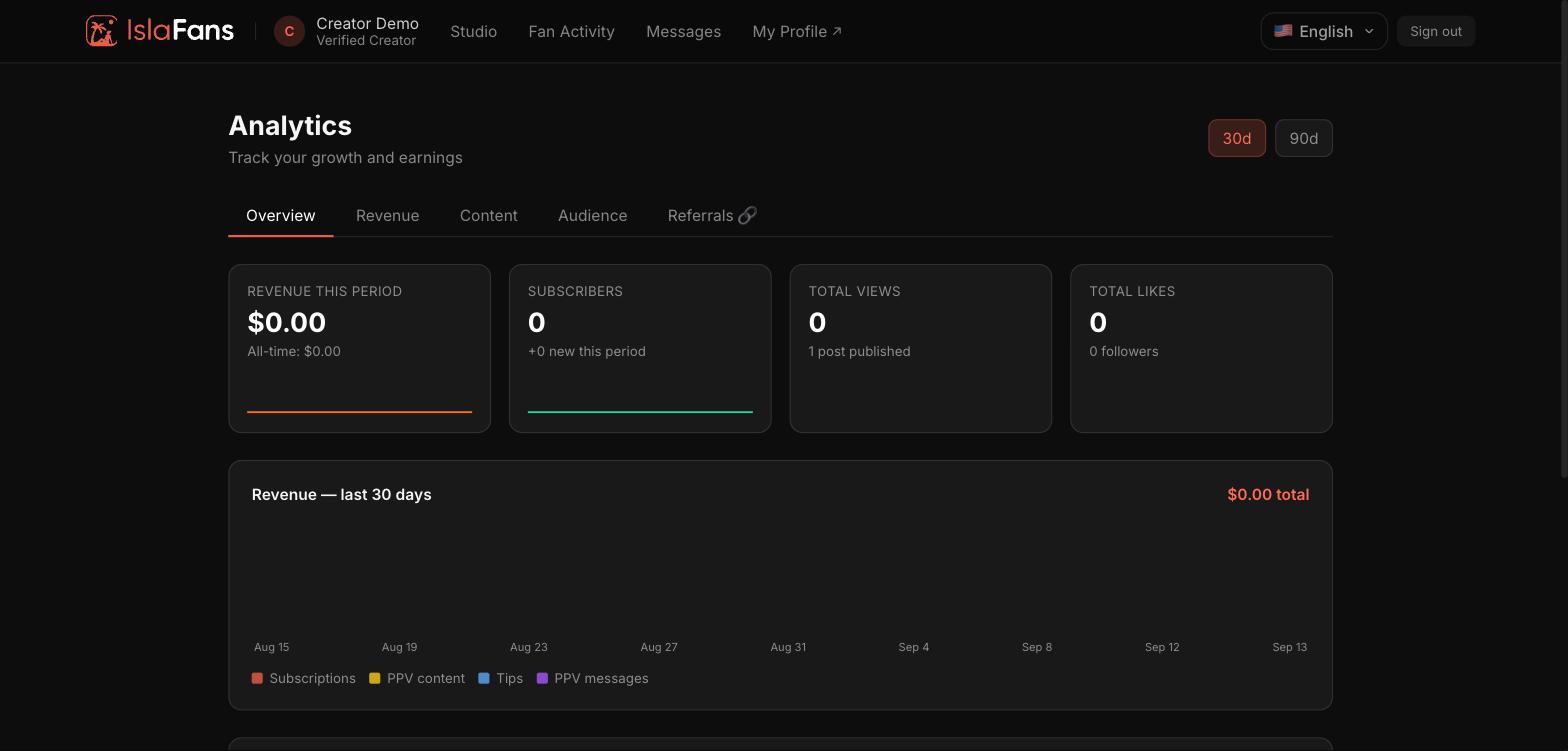Image resolution: width=1568 pixels, height=751 pixels.
Task: Open Messages in the top navigation
Action: tap(683, 31)
